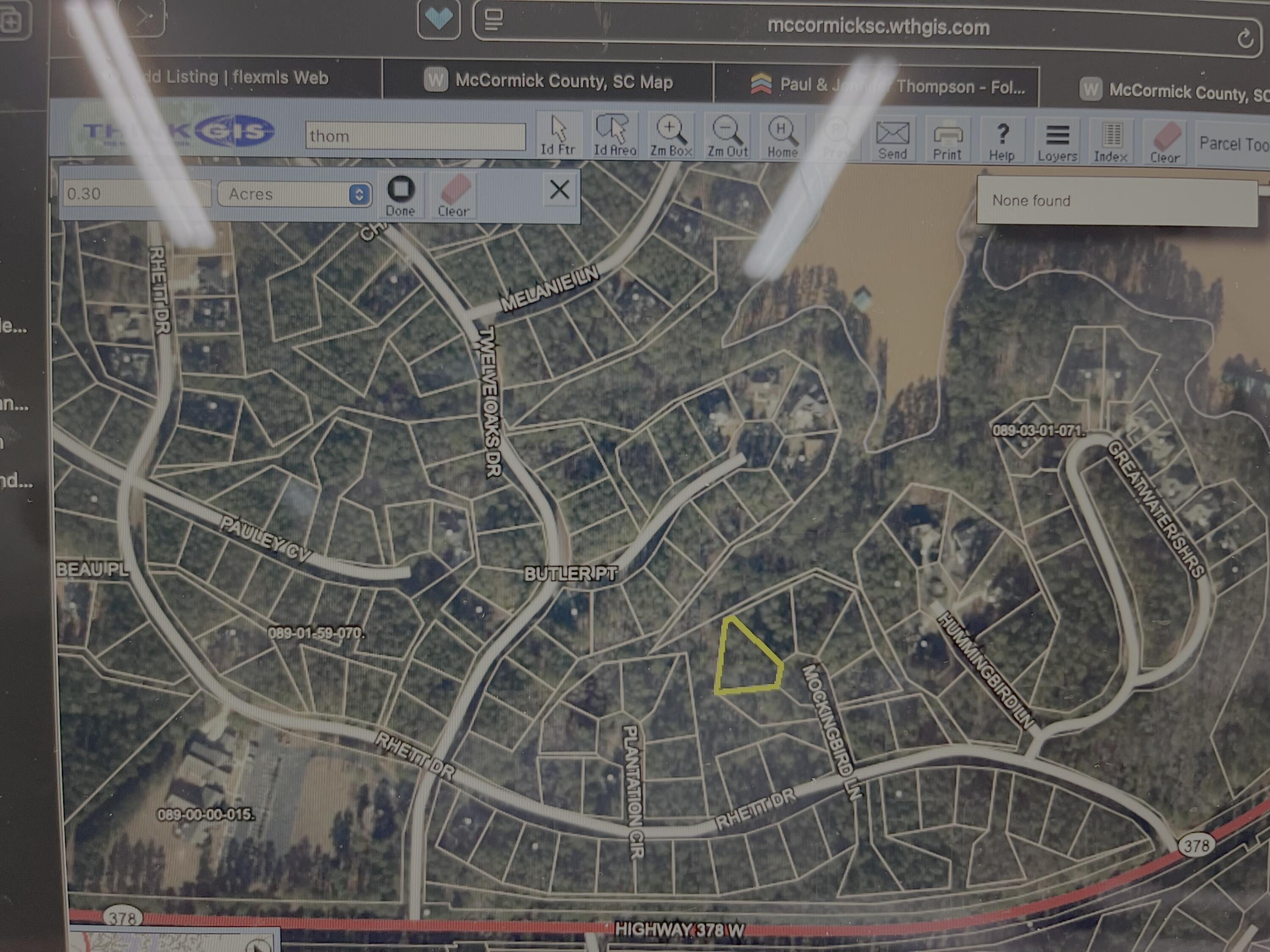Select the Id Ftr identify tool
Screen dimensions: 1270x952
(560, 137)
